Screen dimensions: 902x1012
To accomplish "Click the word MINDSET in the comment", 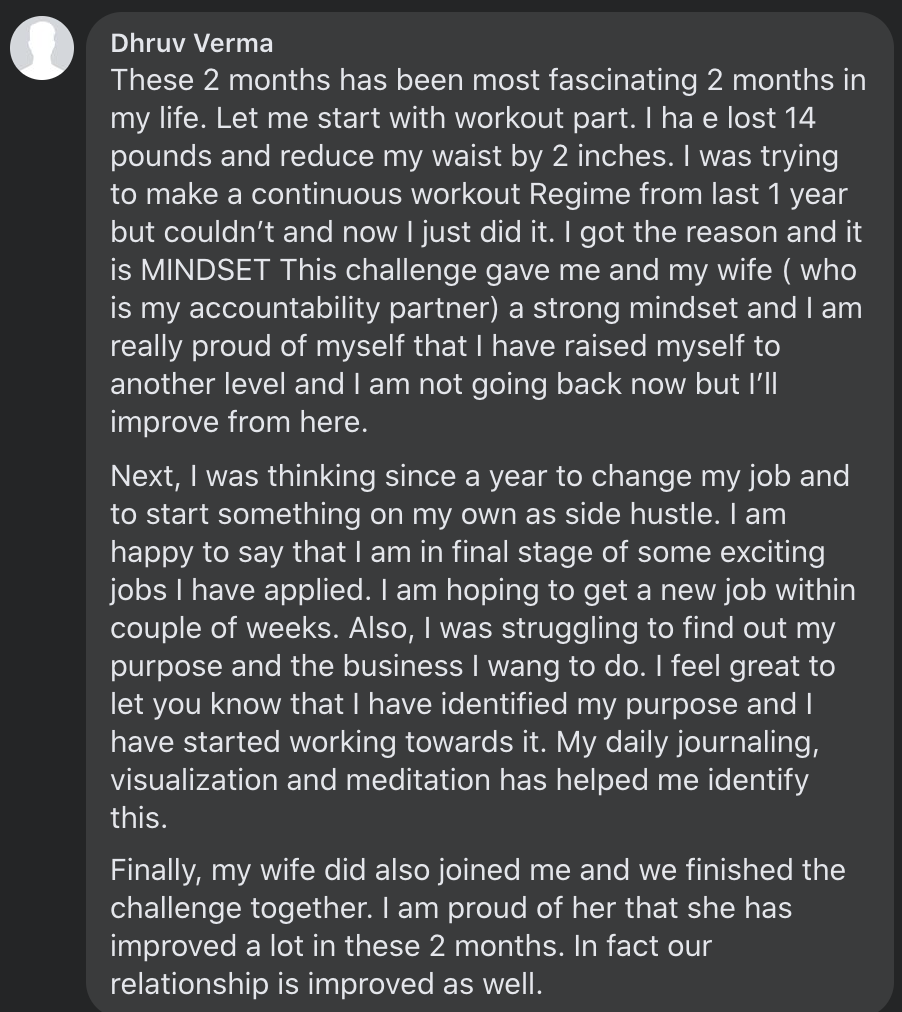I will coord(205,270).
